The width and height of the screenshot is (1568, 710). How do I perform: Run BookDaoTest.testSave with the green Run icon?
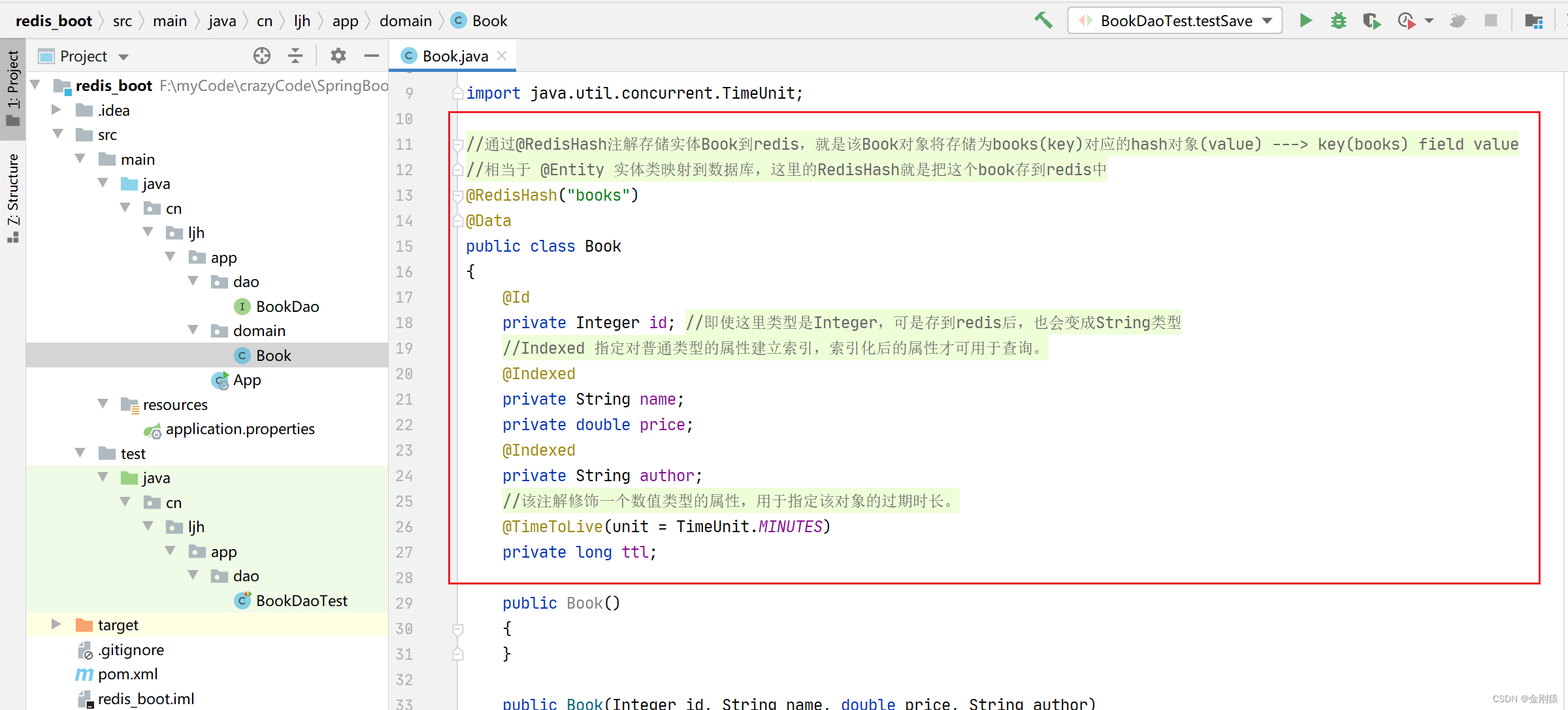(x=1305, y=20)
